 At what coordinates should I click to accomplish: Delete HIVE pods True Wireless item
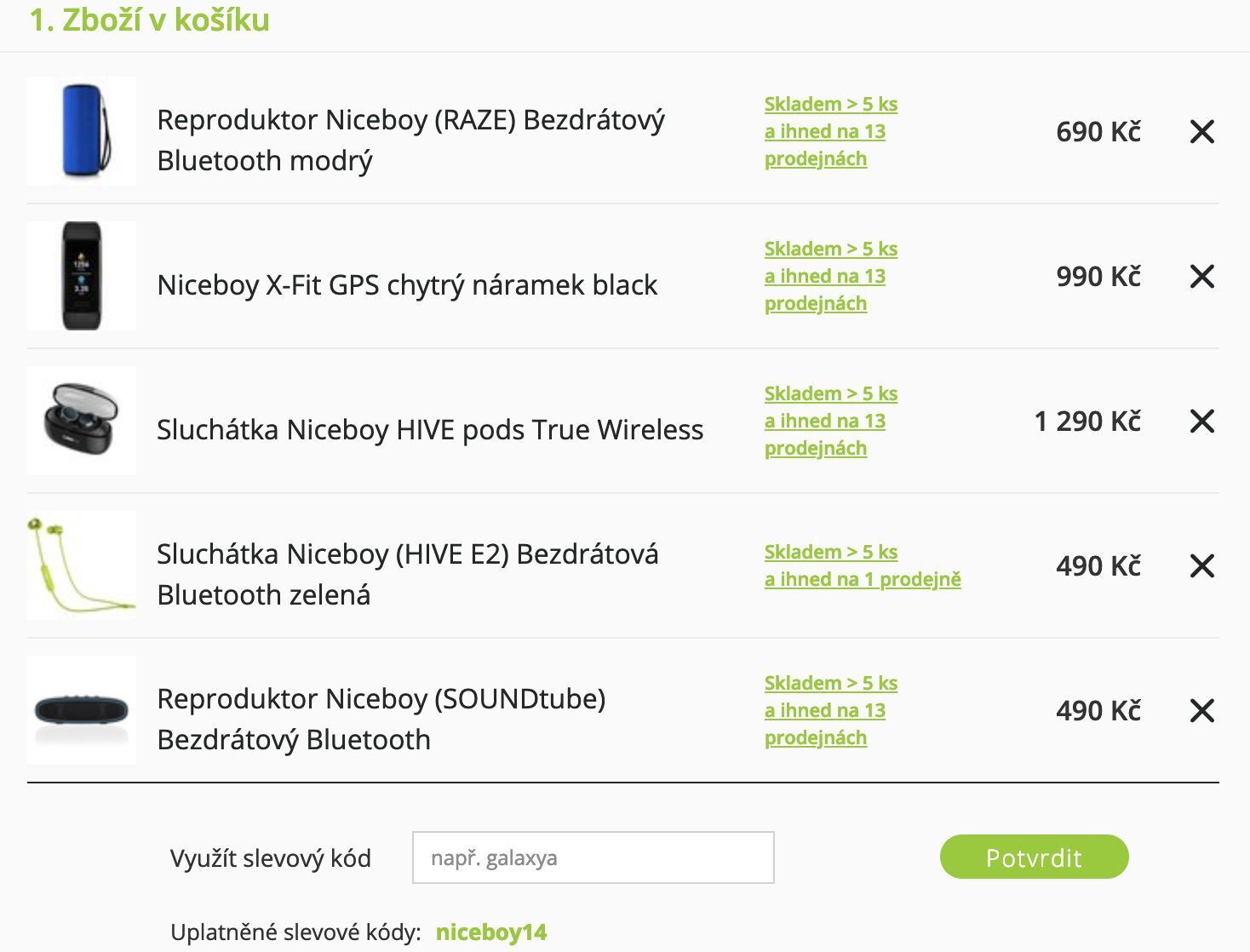[x=1201, y=422]
